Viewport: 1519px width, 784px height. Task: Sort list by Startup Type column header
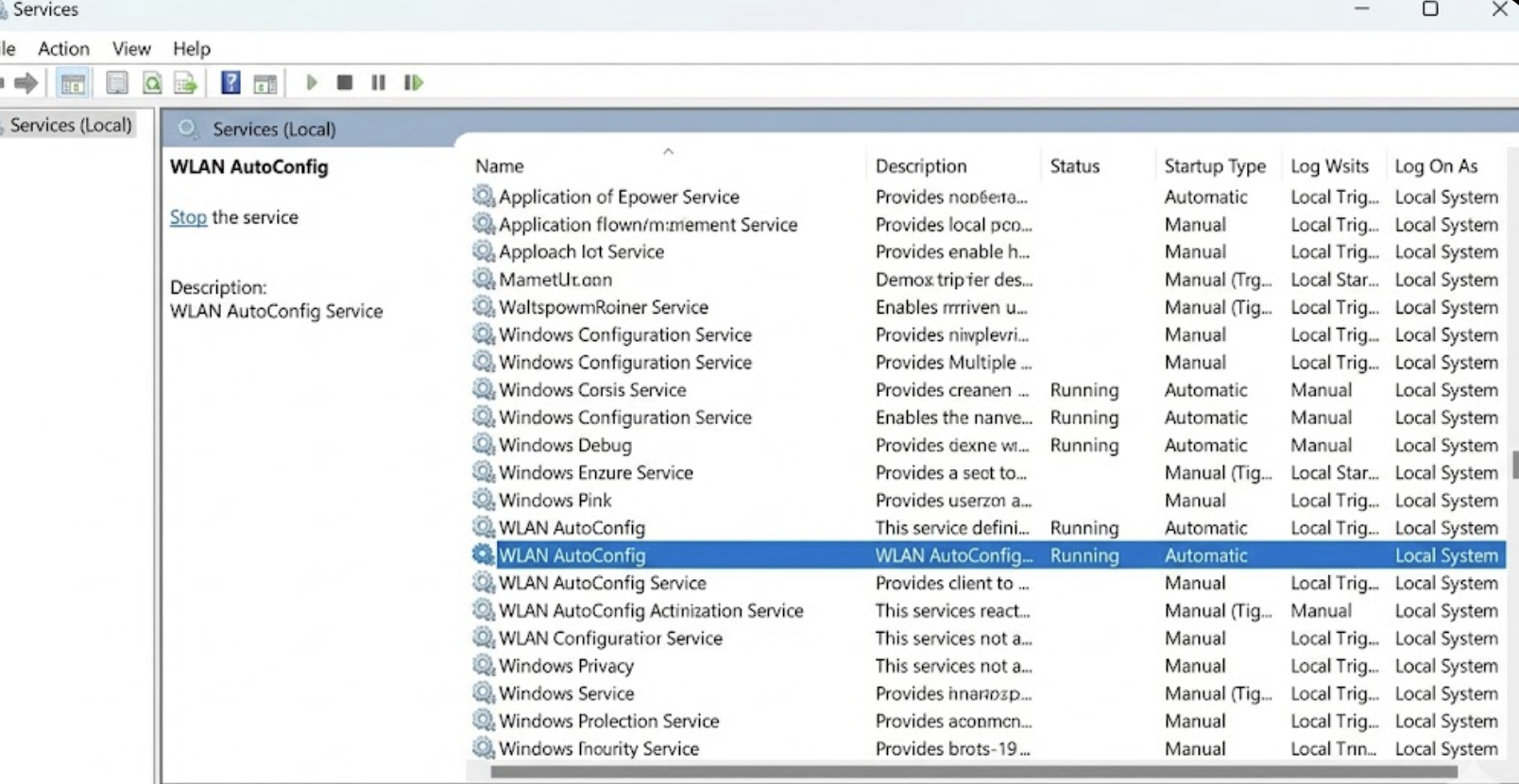coord(1214,166)
